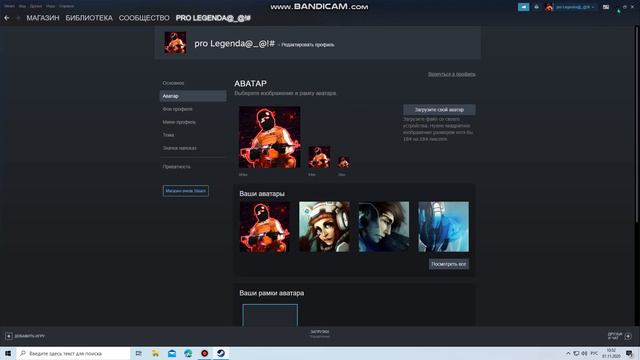Image resolution: width=640 pixels, height=360 pixels.
Task: Click the page vertical scrollbar on the right
Action: tap(637, 124)
